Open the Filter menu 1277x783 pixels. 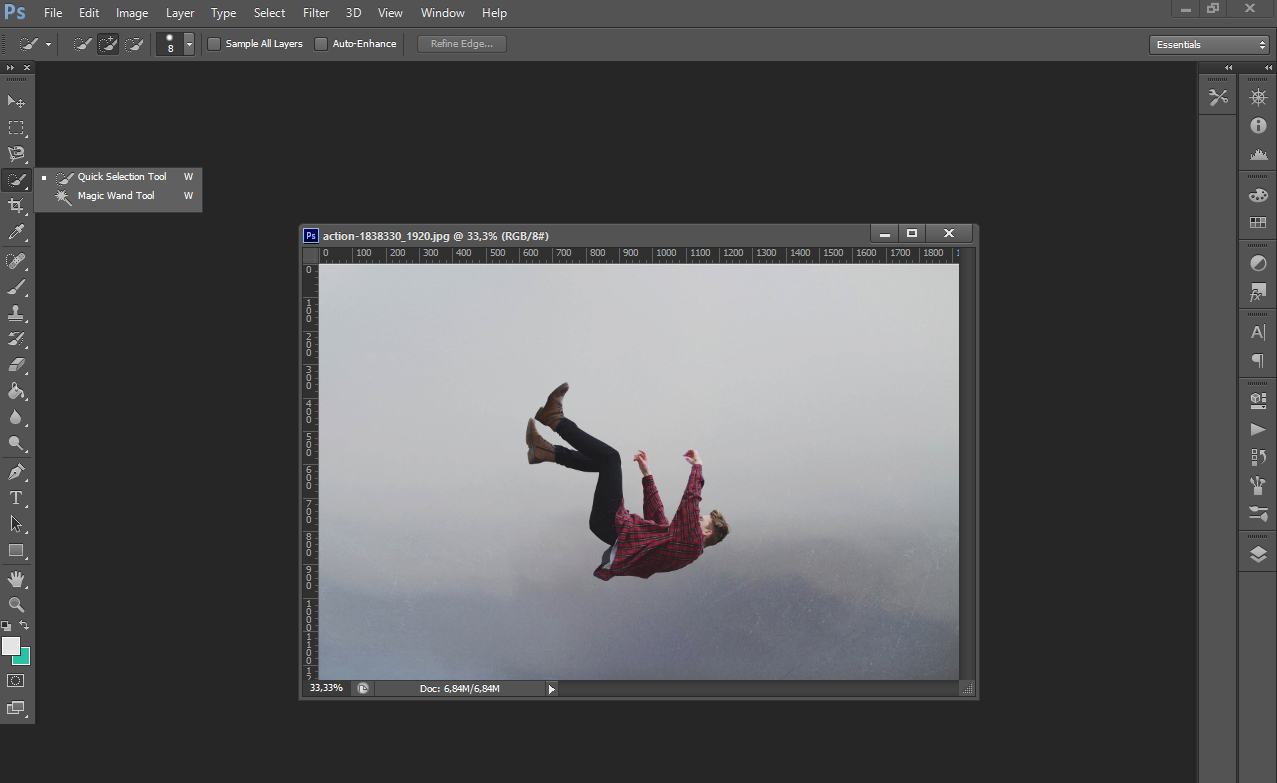[316, 13]
